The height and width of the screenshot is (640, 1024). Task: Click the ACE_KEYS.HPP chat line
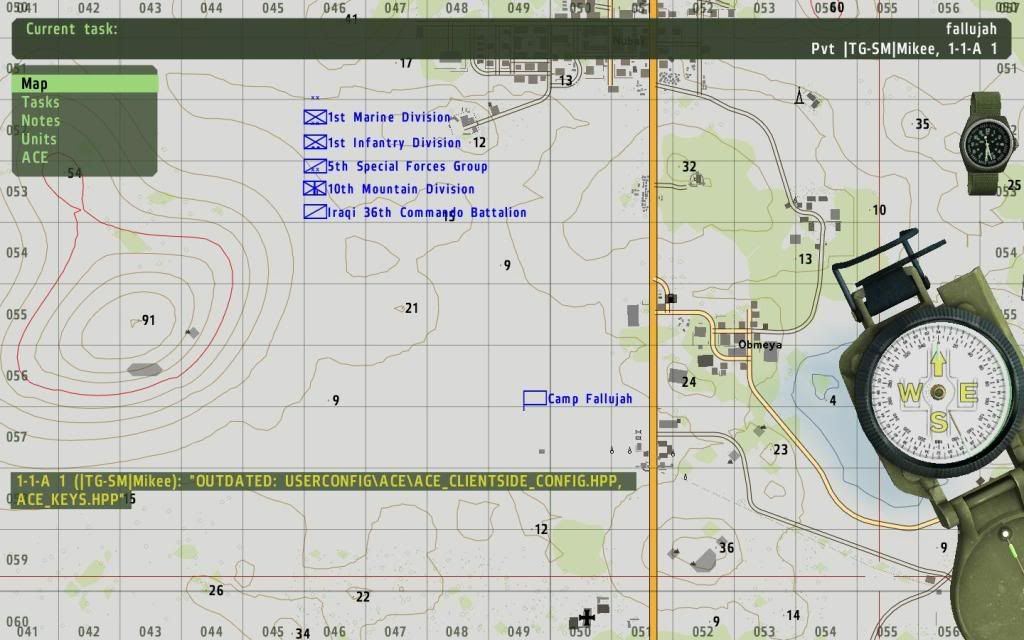coord(68,500)
